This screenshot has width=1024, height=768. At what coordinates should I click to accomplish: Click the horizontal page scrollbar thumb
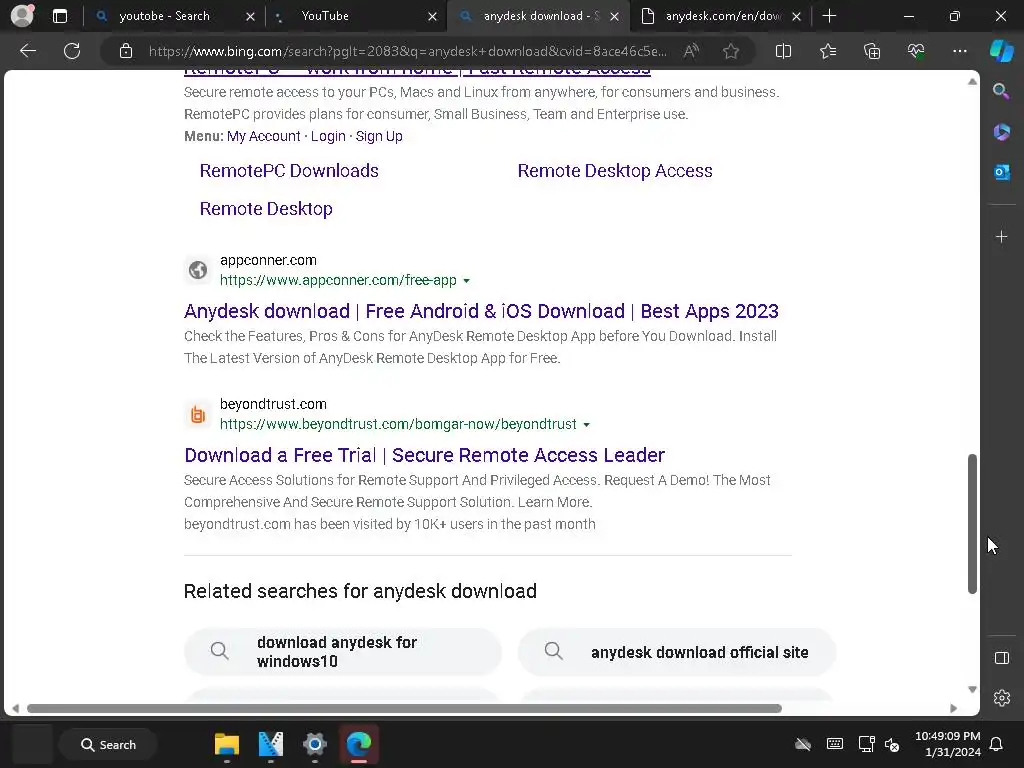[404, 709]
